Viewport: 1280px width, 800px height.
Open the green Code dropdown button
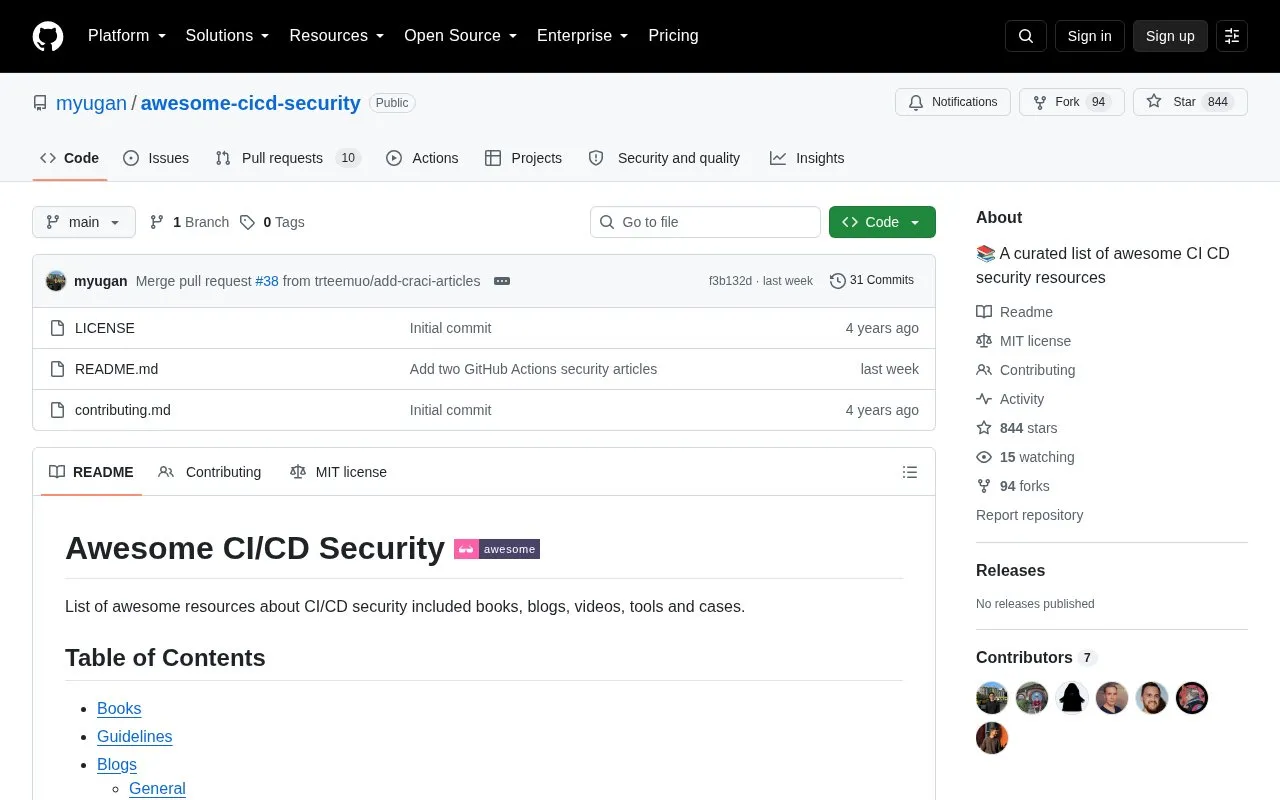(882, 222)
